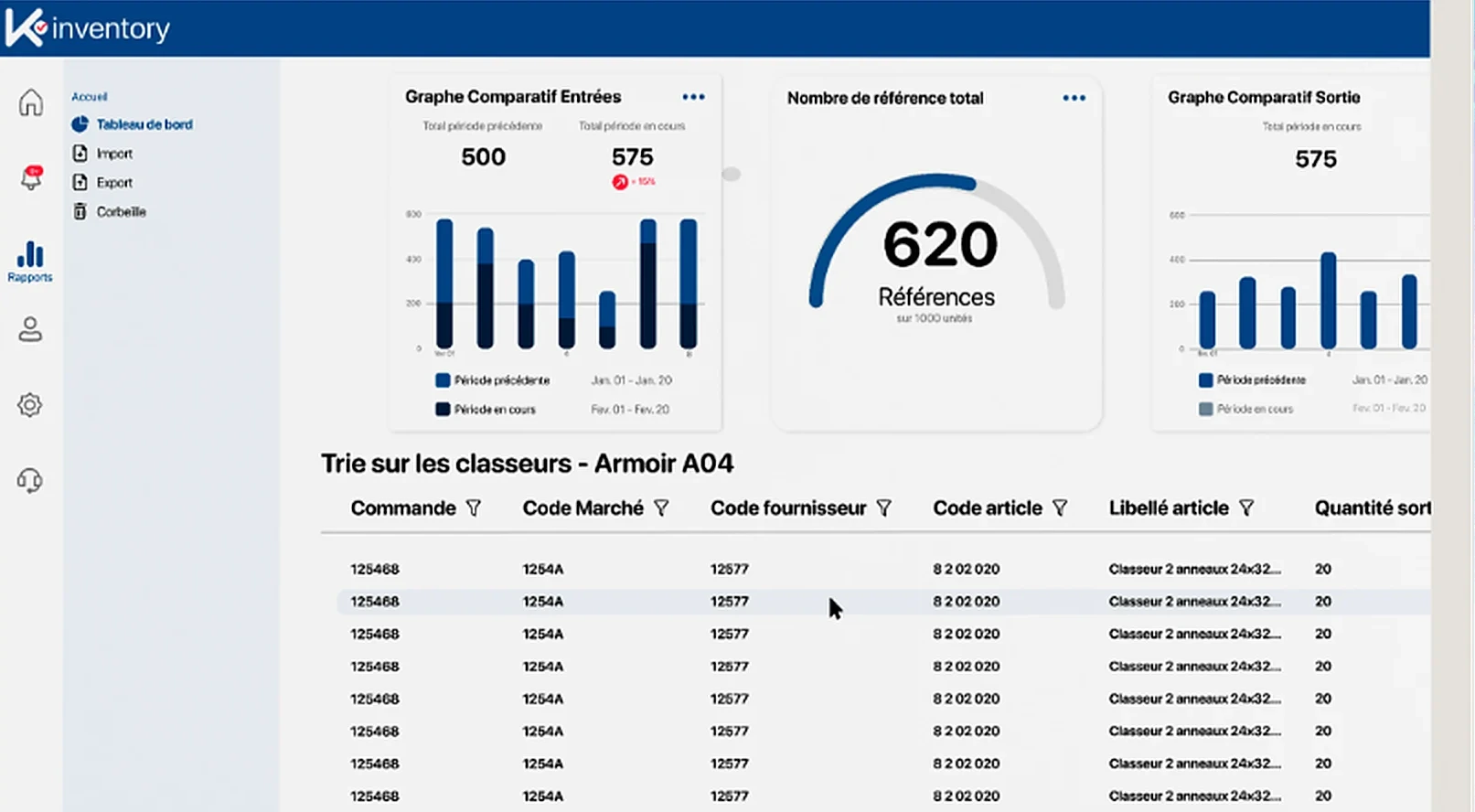This screenshot has height=812, width=1475.
Task: Click the 575 total in Entrées card
Action: (633, 157)
